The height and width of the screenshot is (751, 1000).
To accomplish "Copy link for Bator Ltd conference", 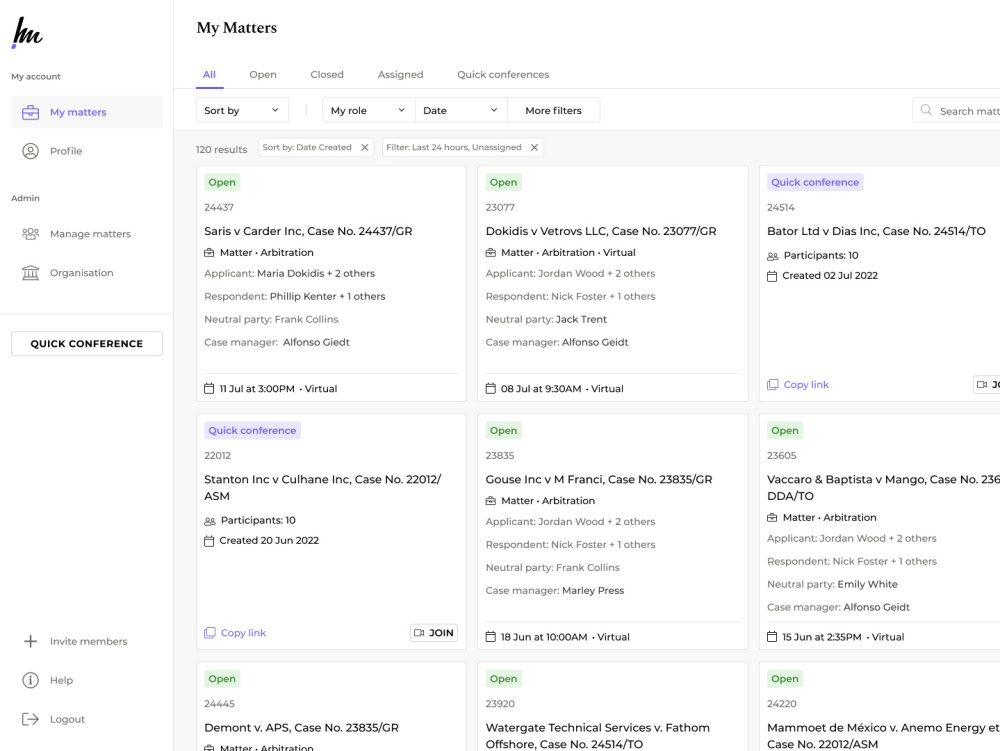I will point(798,384).
